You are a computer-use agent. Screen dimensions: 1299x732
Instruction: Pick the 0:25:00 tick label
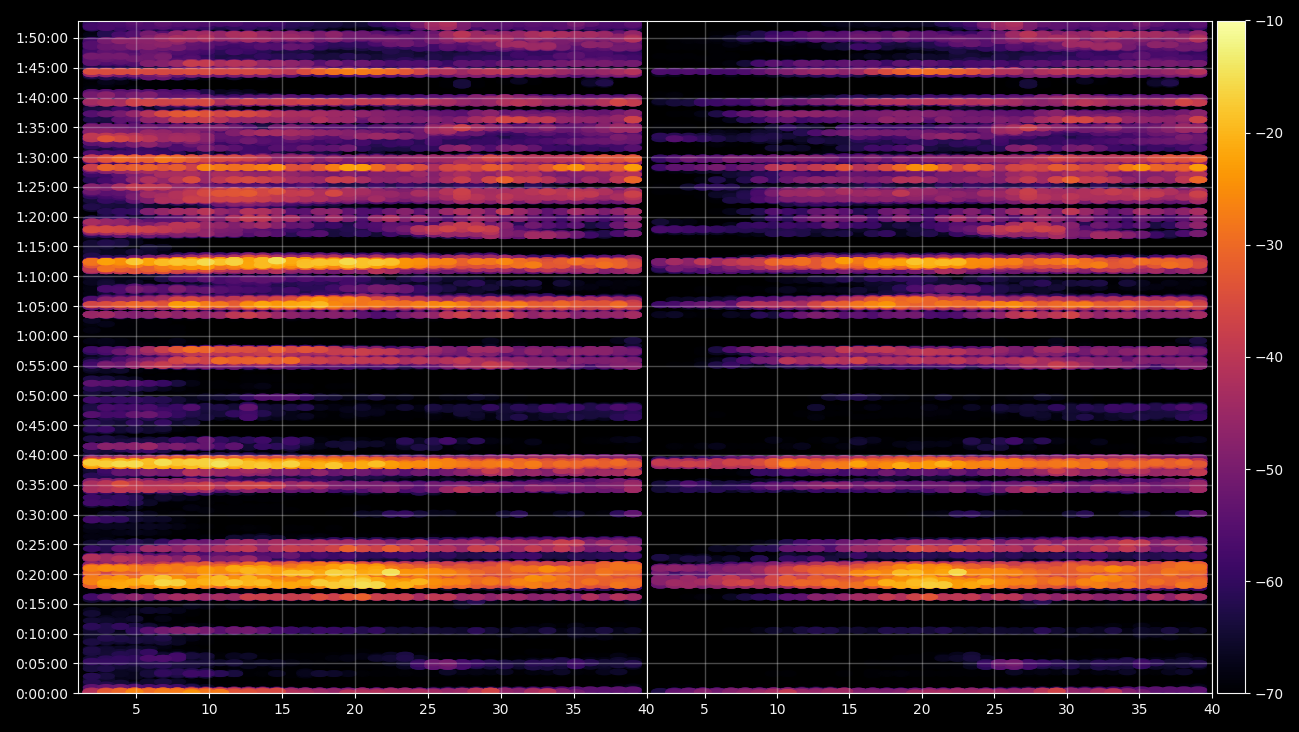[x=43, y=545]
